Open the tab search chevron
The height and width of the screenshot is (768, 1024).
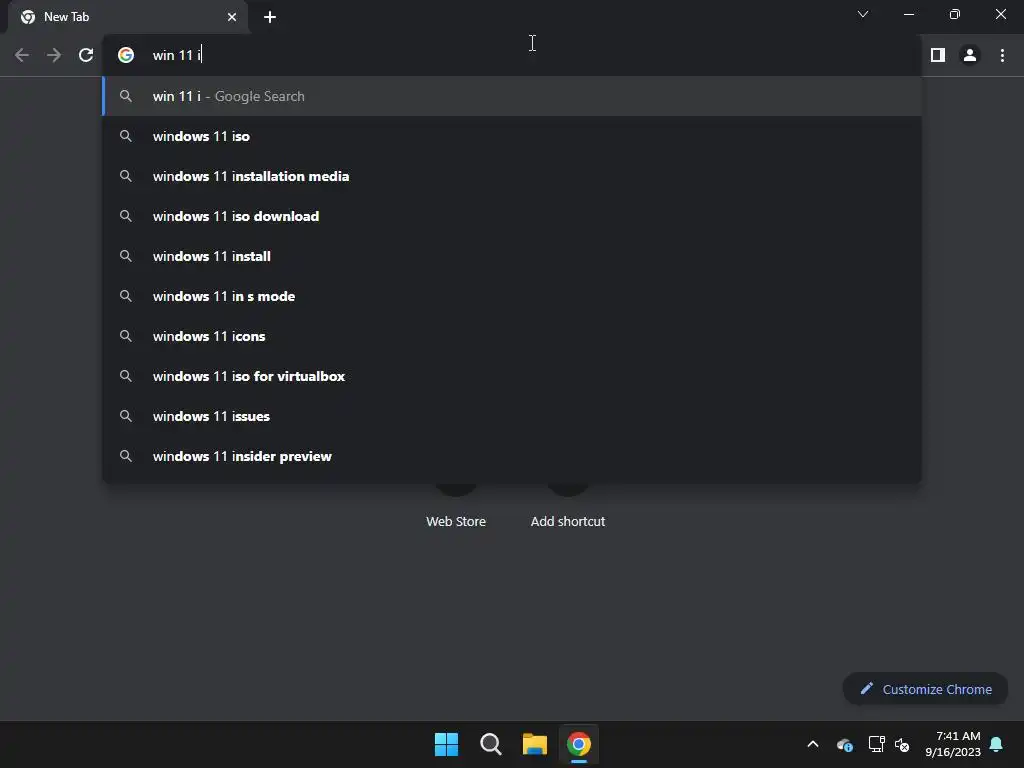point(863,14)
